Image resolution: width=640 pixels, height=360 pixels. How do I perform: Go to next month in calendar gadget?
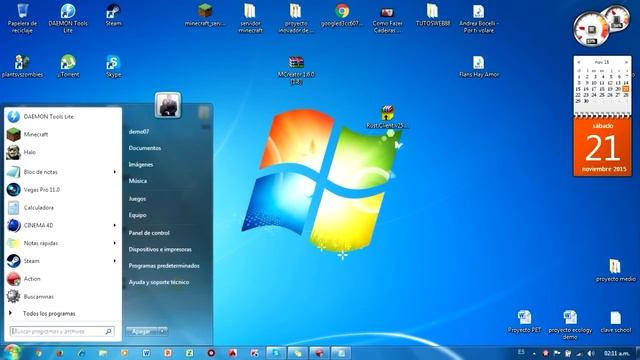pos(627,62)
